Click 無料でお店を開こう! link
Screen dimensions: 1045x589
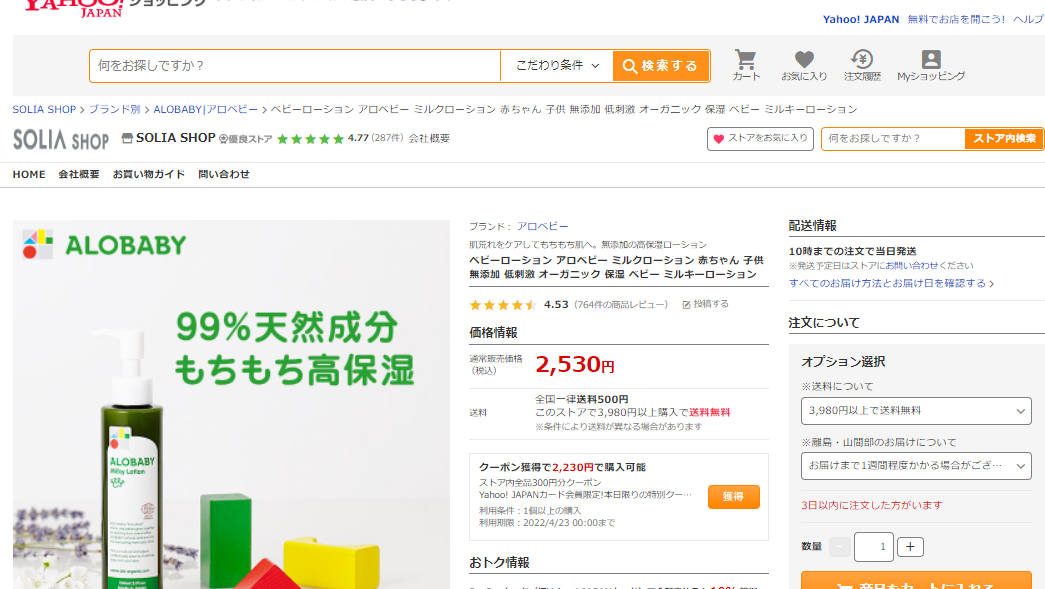coord(956,19)
